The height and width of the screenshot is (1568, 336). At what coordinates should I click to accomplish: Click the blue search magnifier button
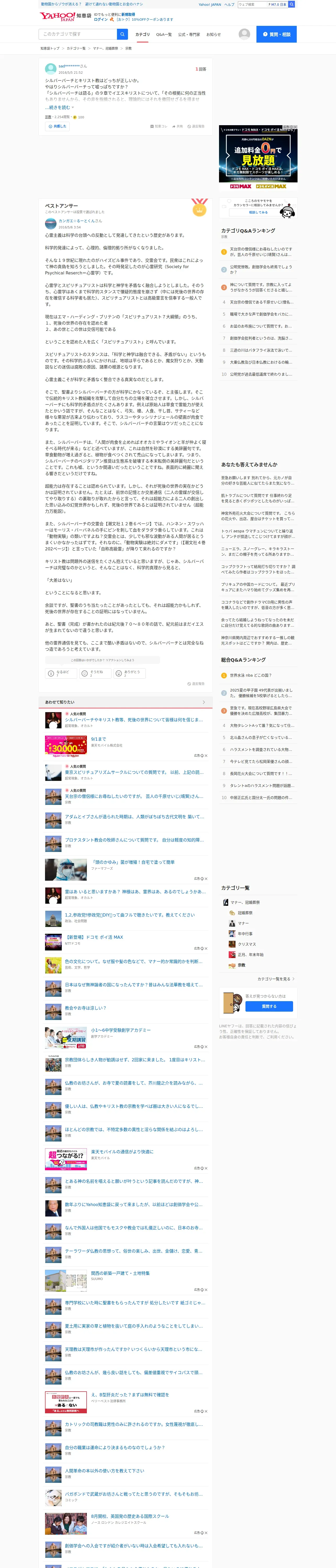coord(122,34)
